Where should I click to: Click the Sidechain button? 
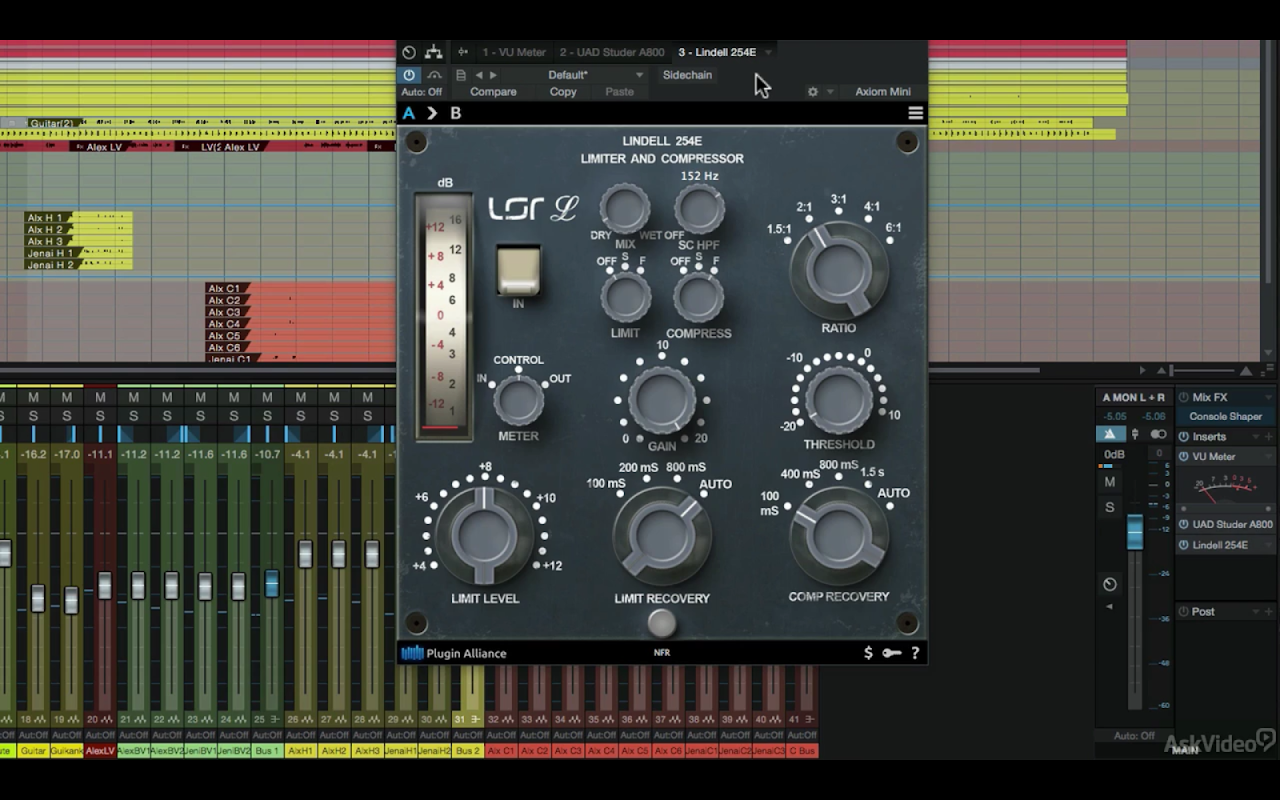click(x=687, y=75)
